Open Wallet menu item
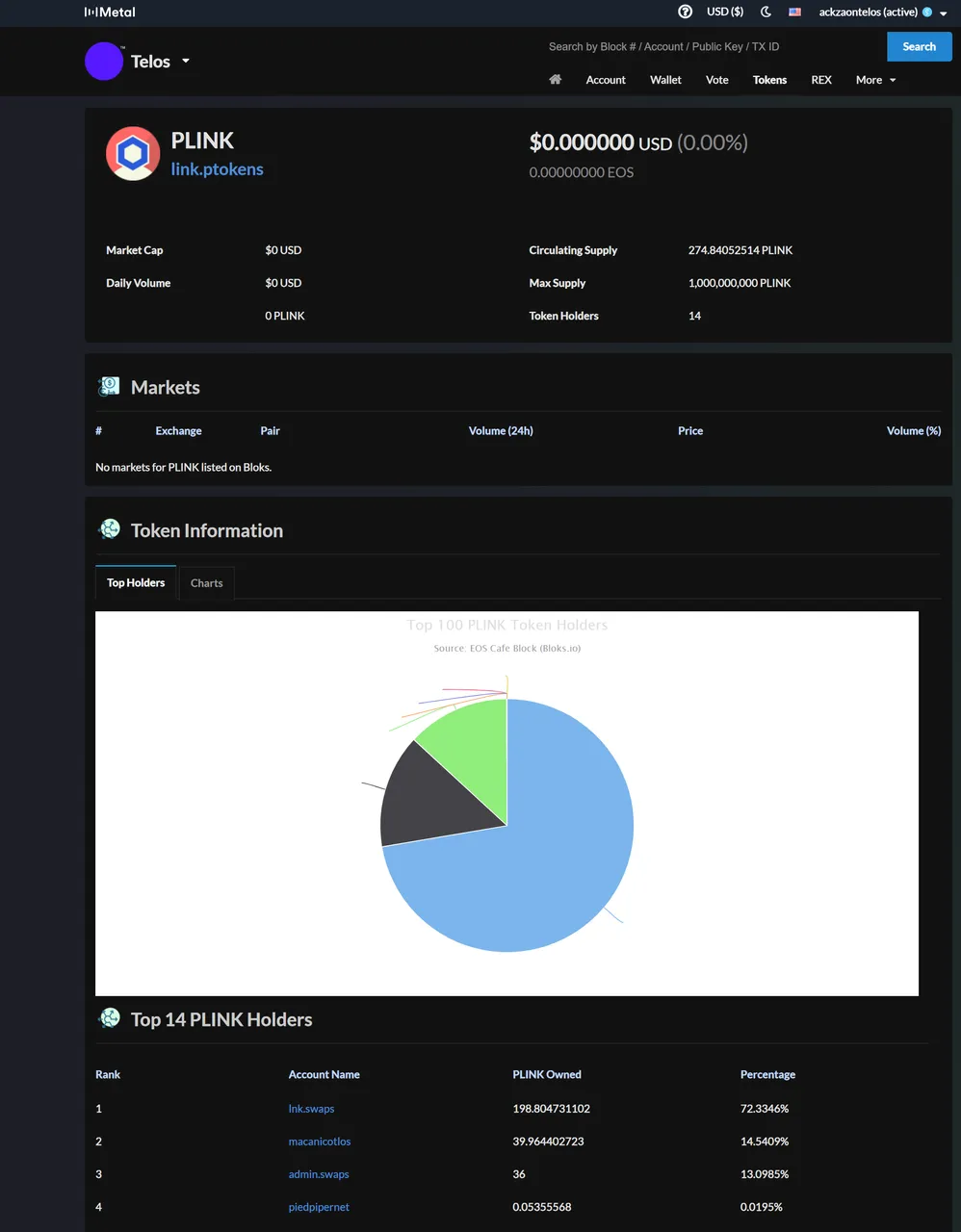 [665, 80]
